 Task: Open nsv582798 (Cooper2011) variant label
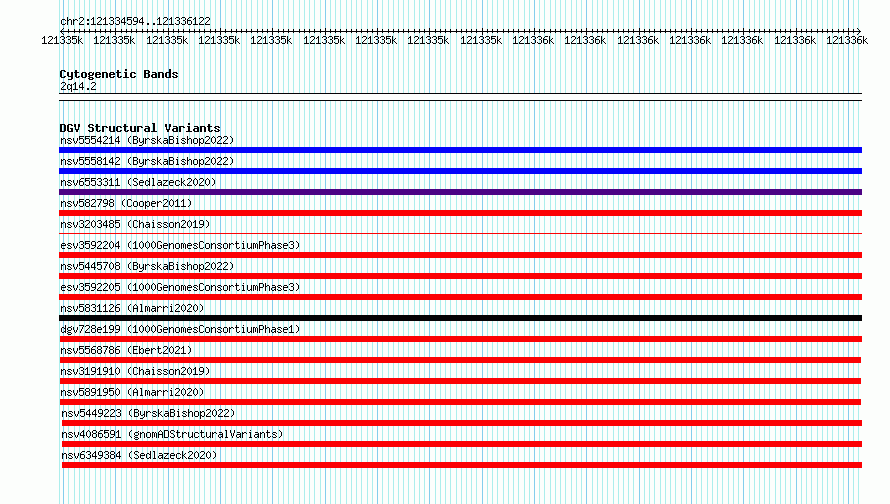pyautogui.click(x=126, y=203)
